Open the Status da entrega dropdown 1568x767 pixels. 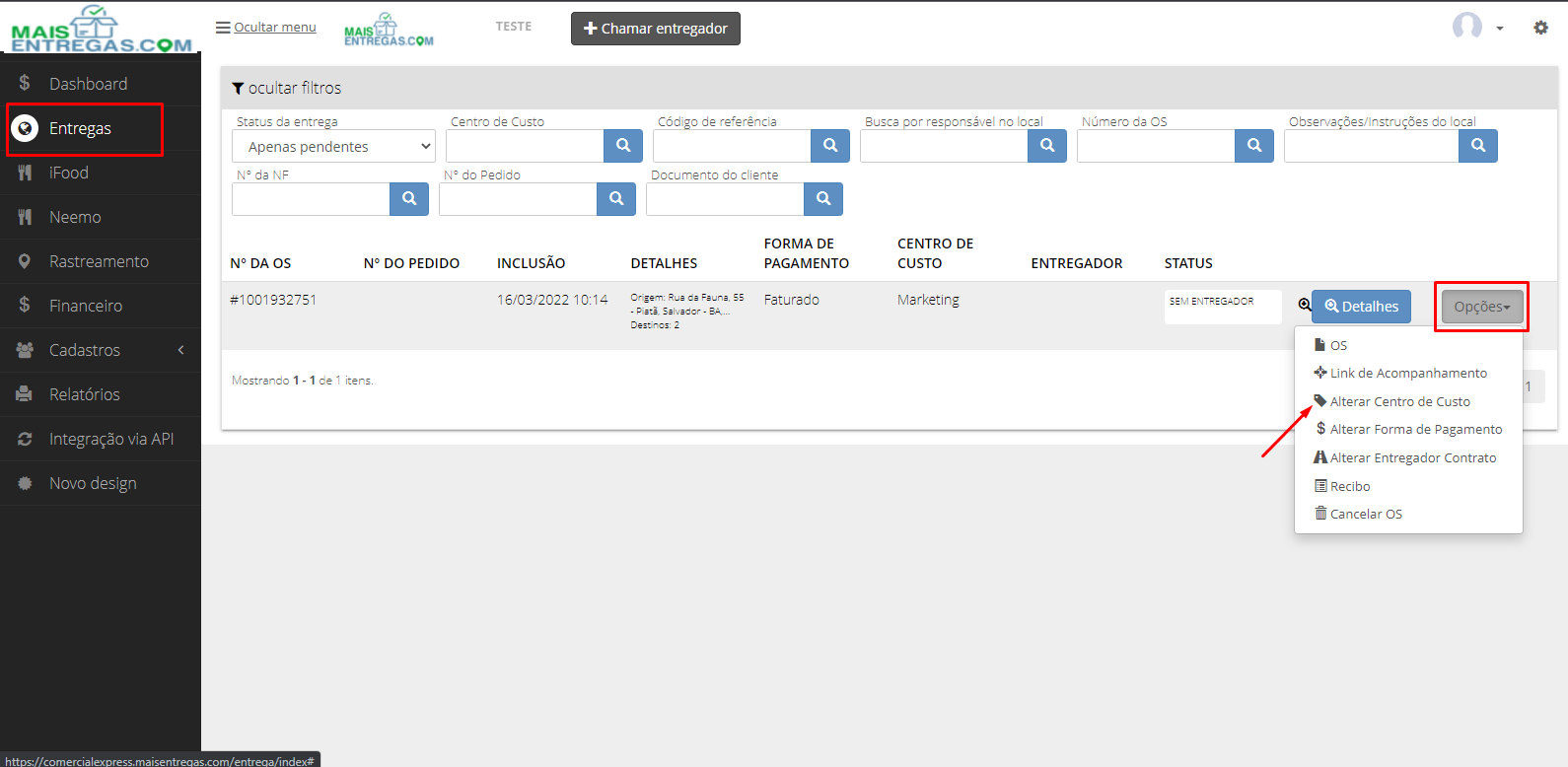pyautogui.click(x=333, y=146)
